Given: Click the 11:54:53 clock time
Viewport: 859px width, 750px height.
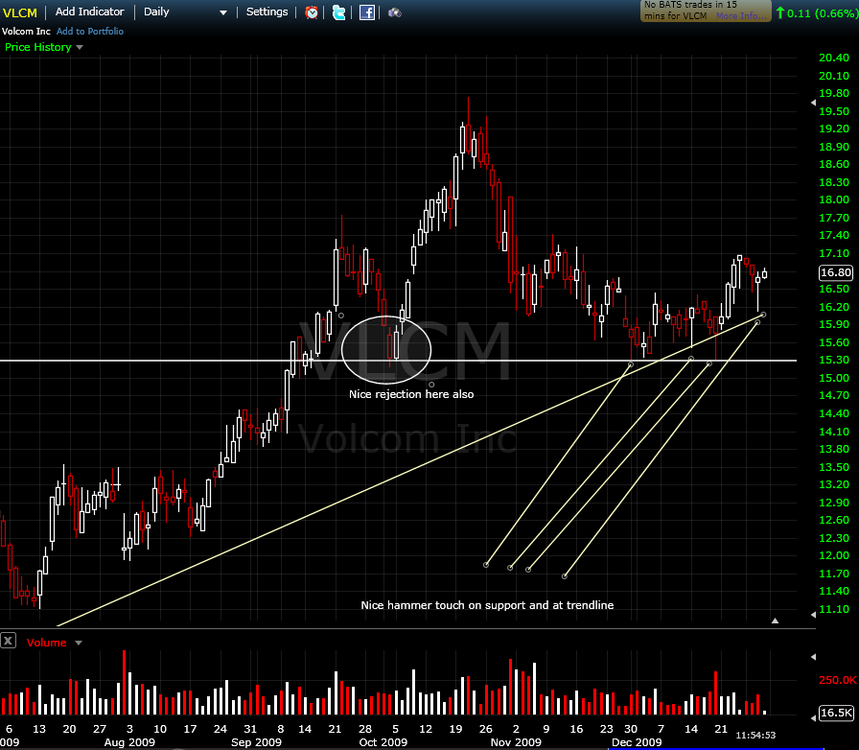Looking at the screenshot, I should 755,735.
